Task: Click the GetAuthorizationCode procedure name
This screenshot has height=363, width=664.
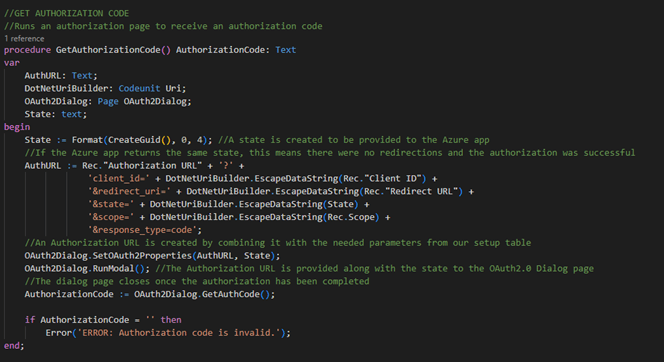Action: (x=108, y=50)
